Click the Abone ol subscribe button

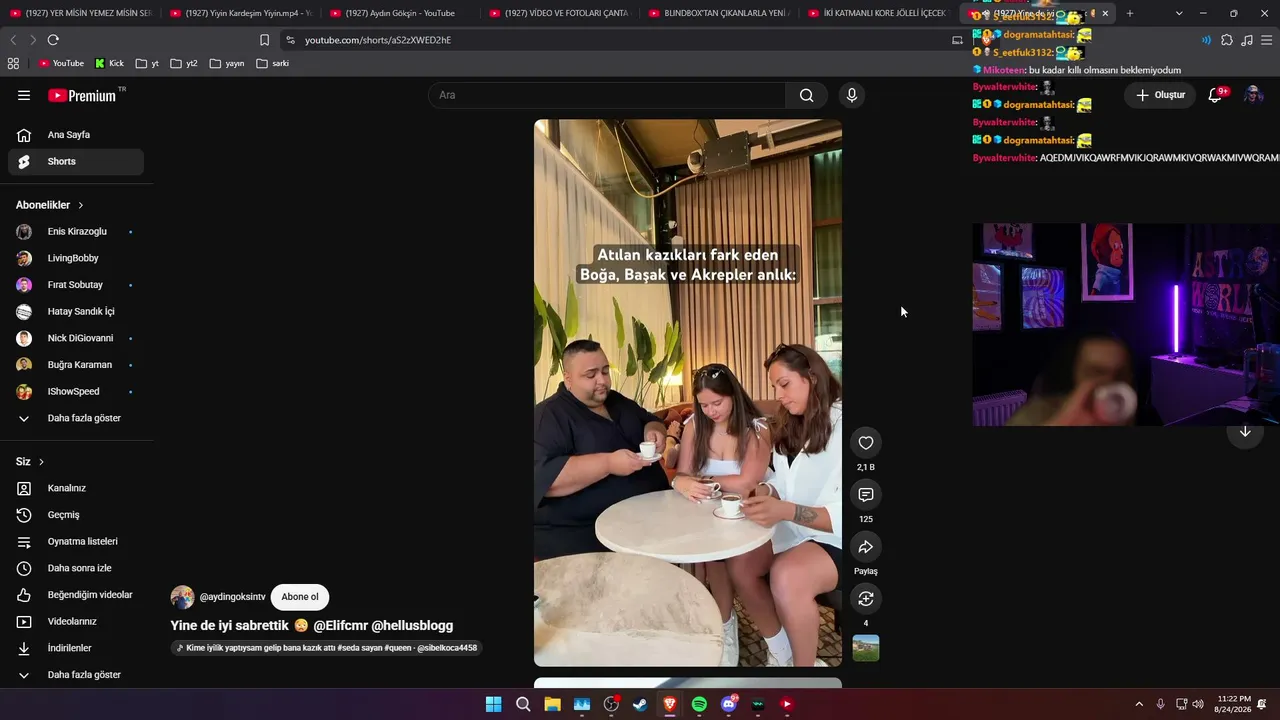pyautogui.click(x=300, y=597)
